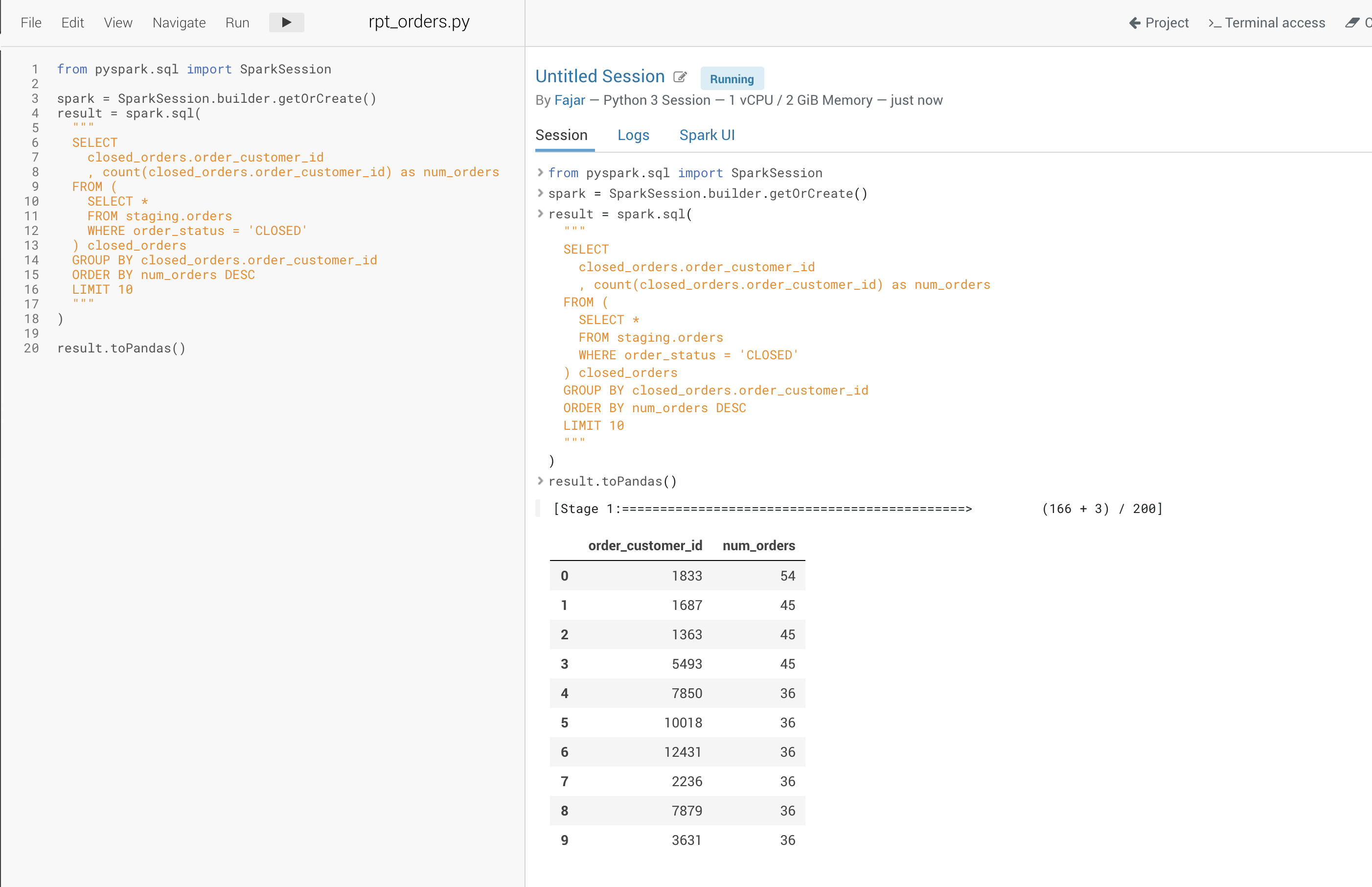Screen dimensions: 1372x887
Task: Switch to the Spark UI tab
Action: (707, 135)
